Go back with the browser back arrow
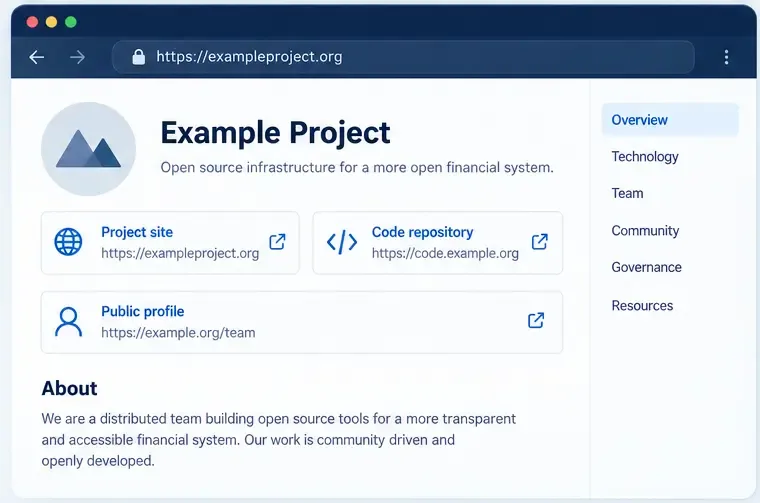 click(37, 57)
